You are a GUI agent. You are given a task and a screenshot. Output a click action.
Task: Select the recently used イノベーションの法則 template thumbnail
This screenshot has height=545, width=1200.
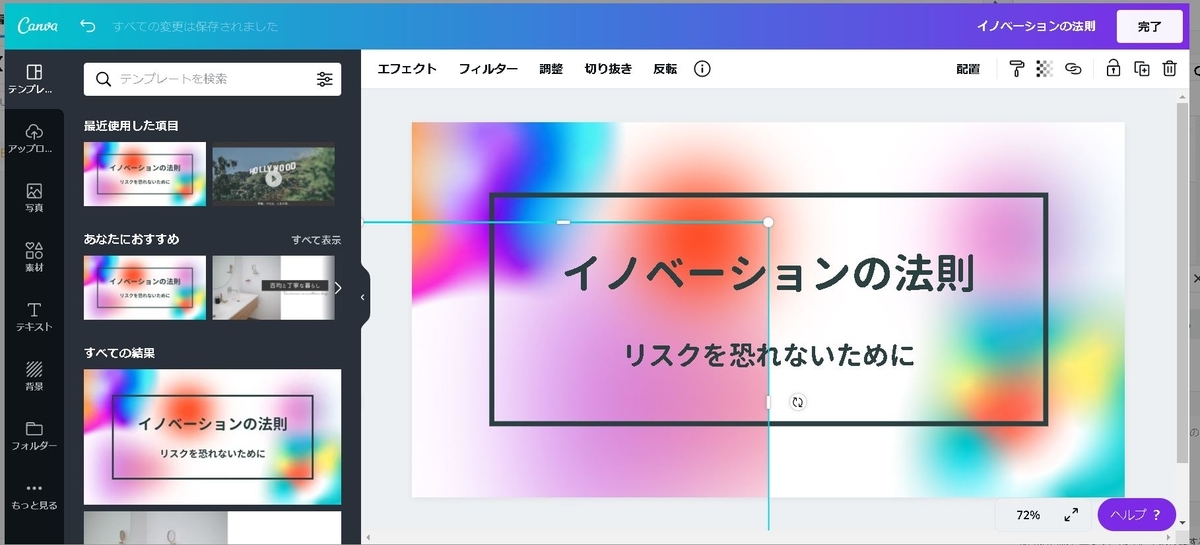145,174
